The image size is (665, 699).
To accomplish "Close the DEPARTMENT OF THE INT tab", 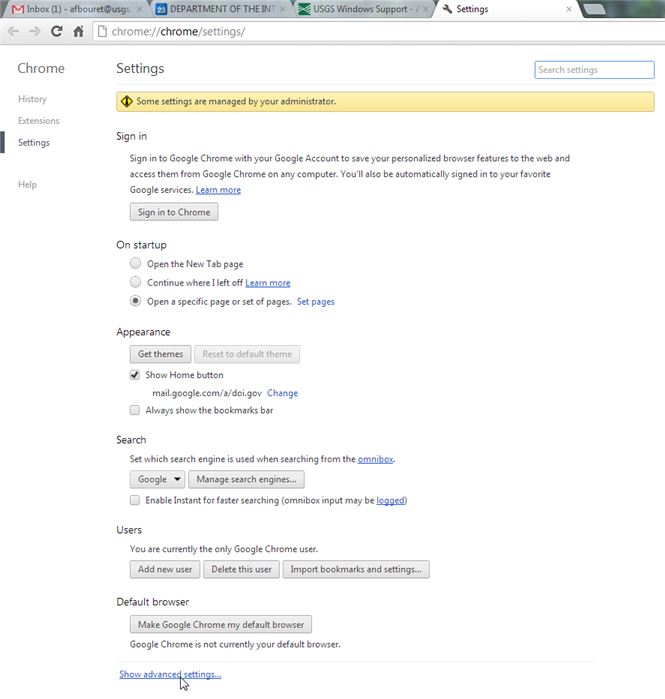I will pos(283,9).
